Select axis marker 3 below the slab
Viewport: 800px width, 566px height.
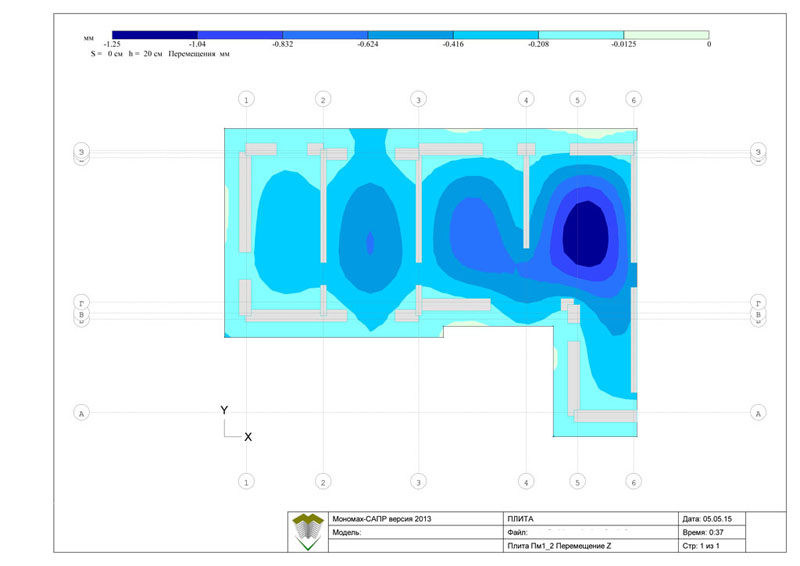tap(418, 482)
